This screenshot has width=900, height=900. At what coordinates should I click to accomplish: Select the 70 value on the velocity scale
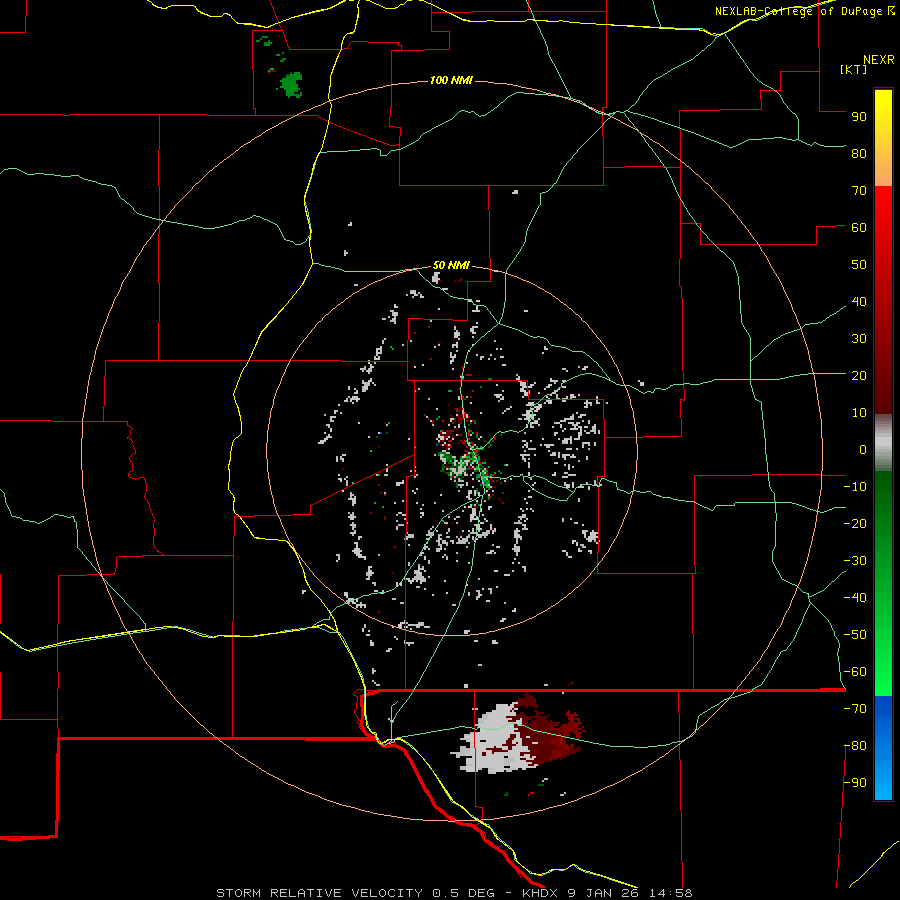tap(859, 191)
